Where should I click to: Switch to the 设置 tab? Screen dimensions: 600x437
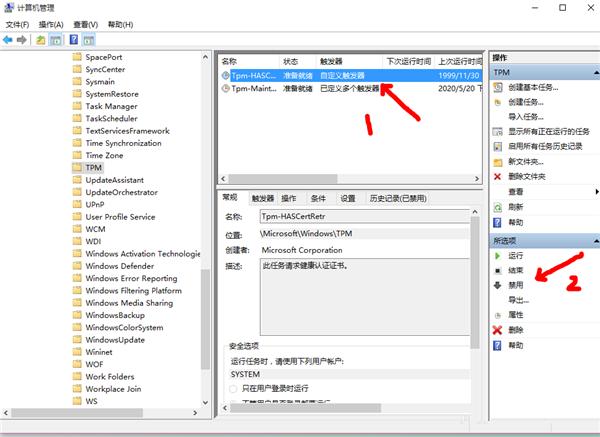(348, 199)
